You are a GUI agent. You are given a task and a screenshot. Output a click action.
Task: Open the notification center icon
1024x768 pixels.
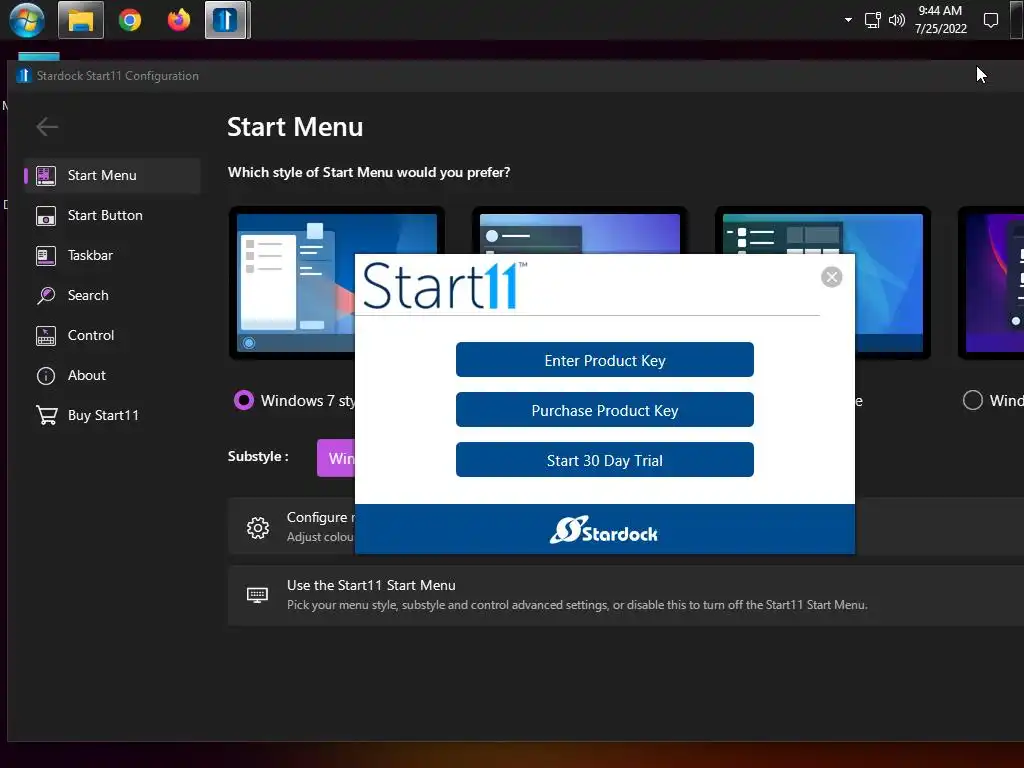point(991,20)
